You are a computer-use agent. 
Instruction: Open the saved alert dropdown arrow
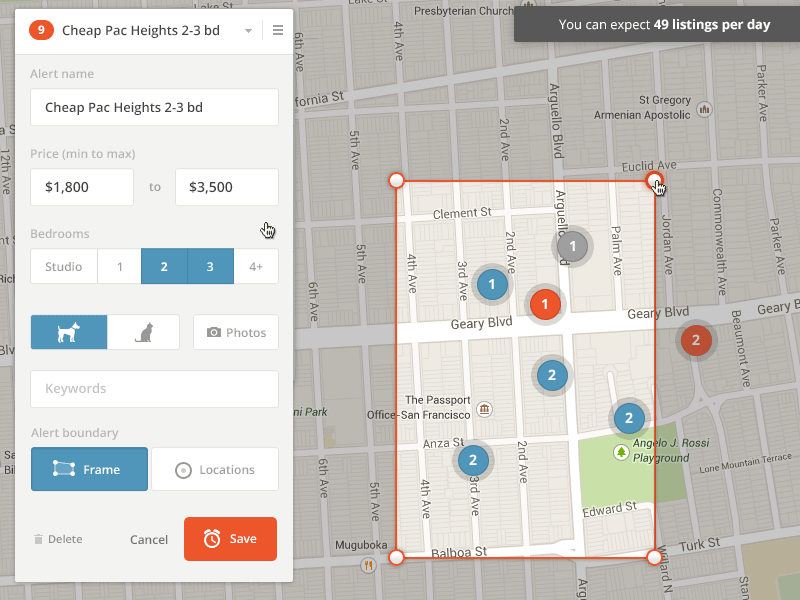click(x=248, y=30)
